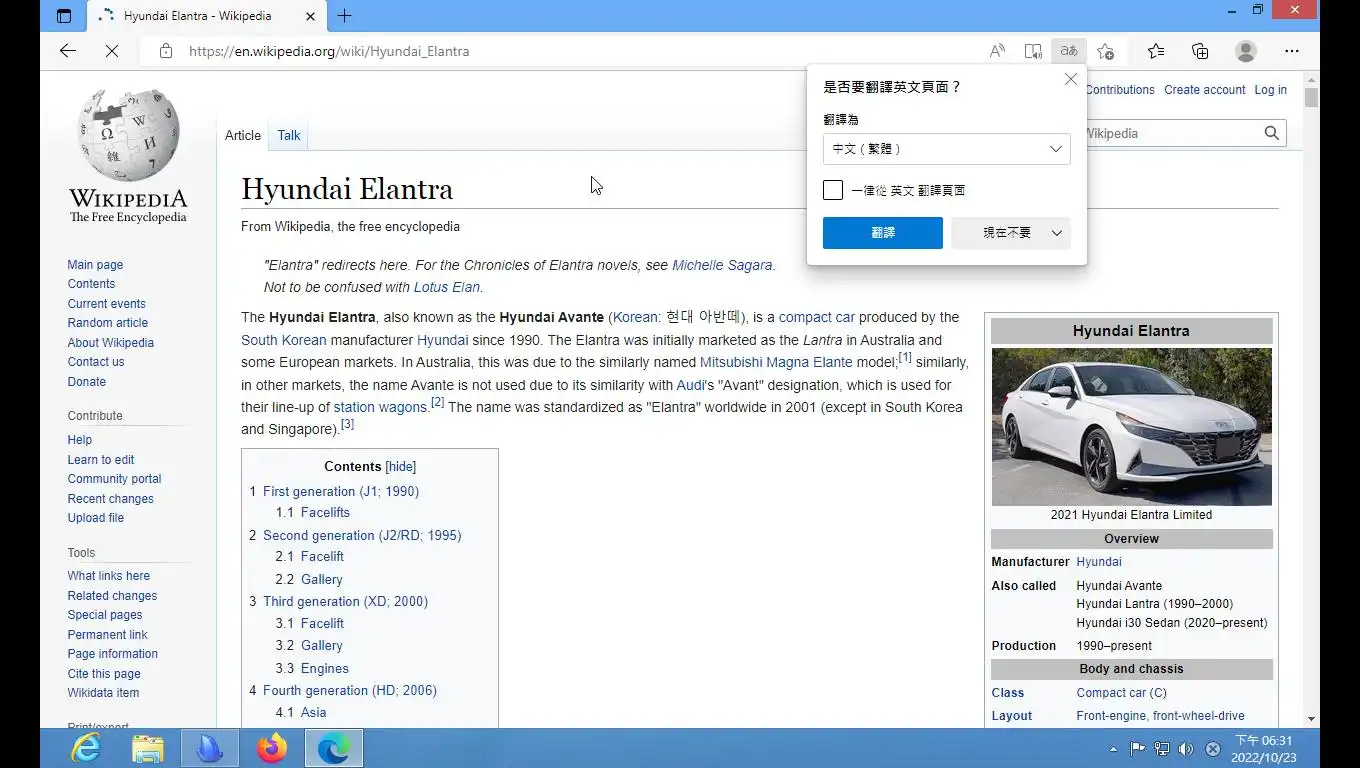Jump to Third generation (XD; 2000)

coord(345,602)
